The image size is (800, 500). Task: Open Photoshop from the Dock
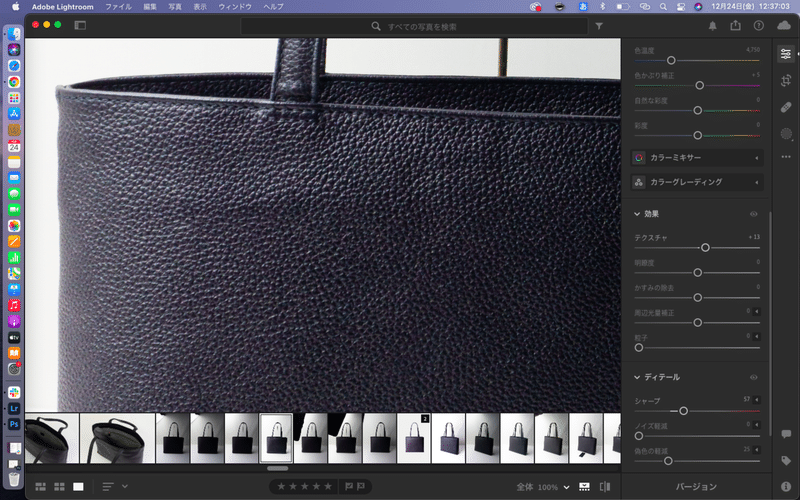pos(14,424)
